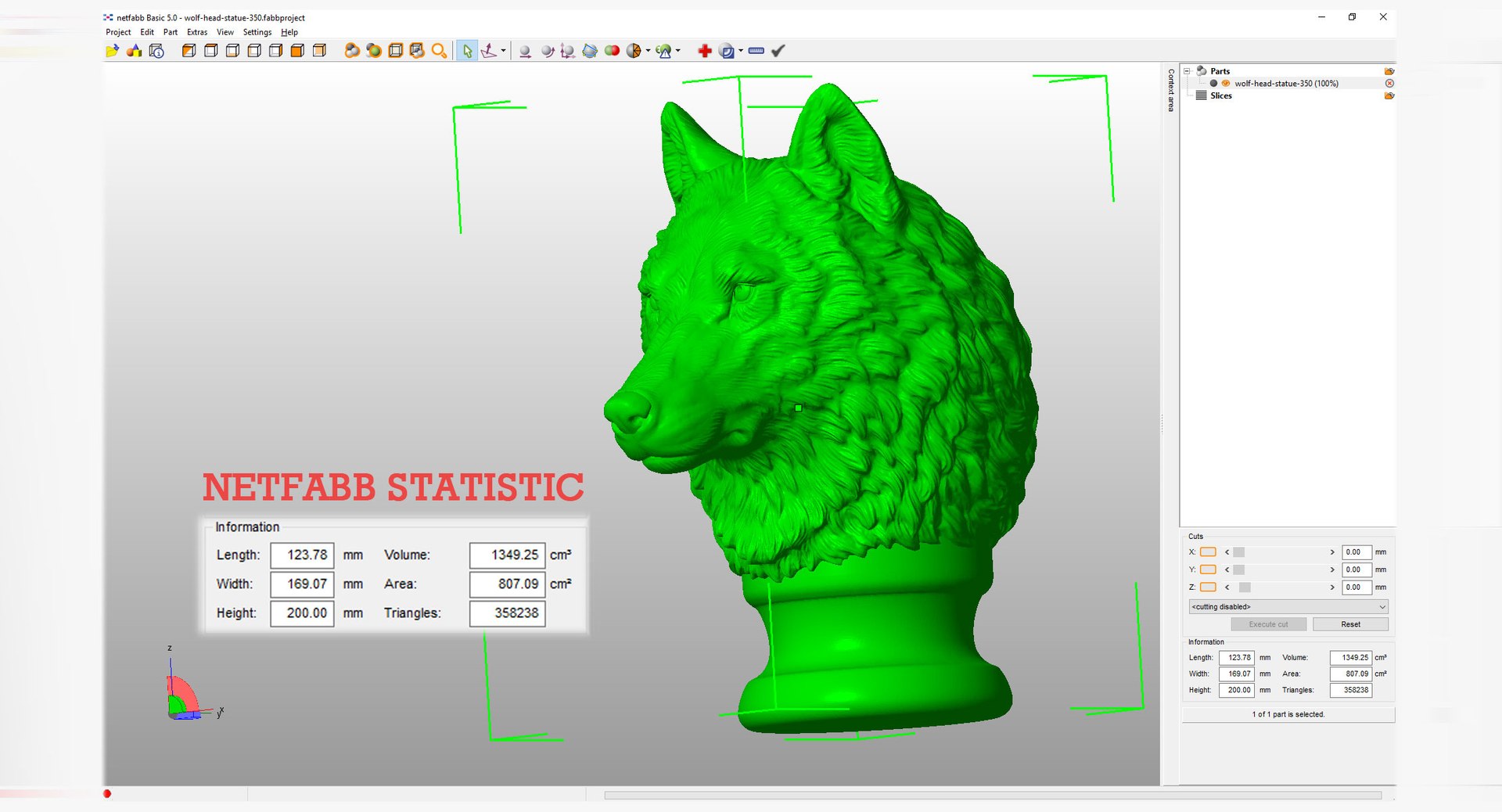Select the arrow pointer selection mode
The width and height of the screenshot is (1502, 812).
467,51
